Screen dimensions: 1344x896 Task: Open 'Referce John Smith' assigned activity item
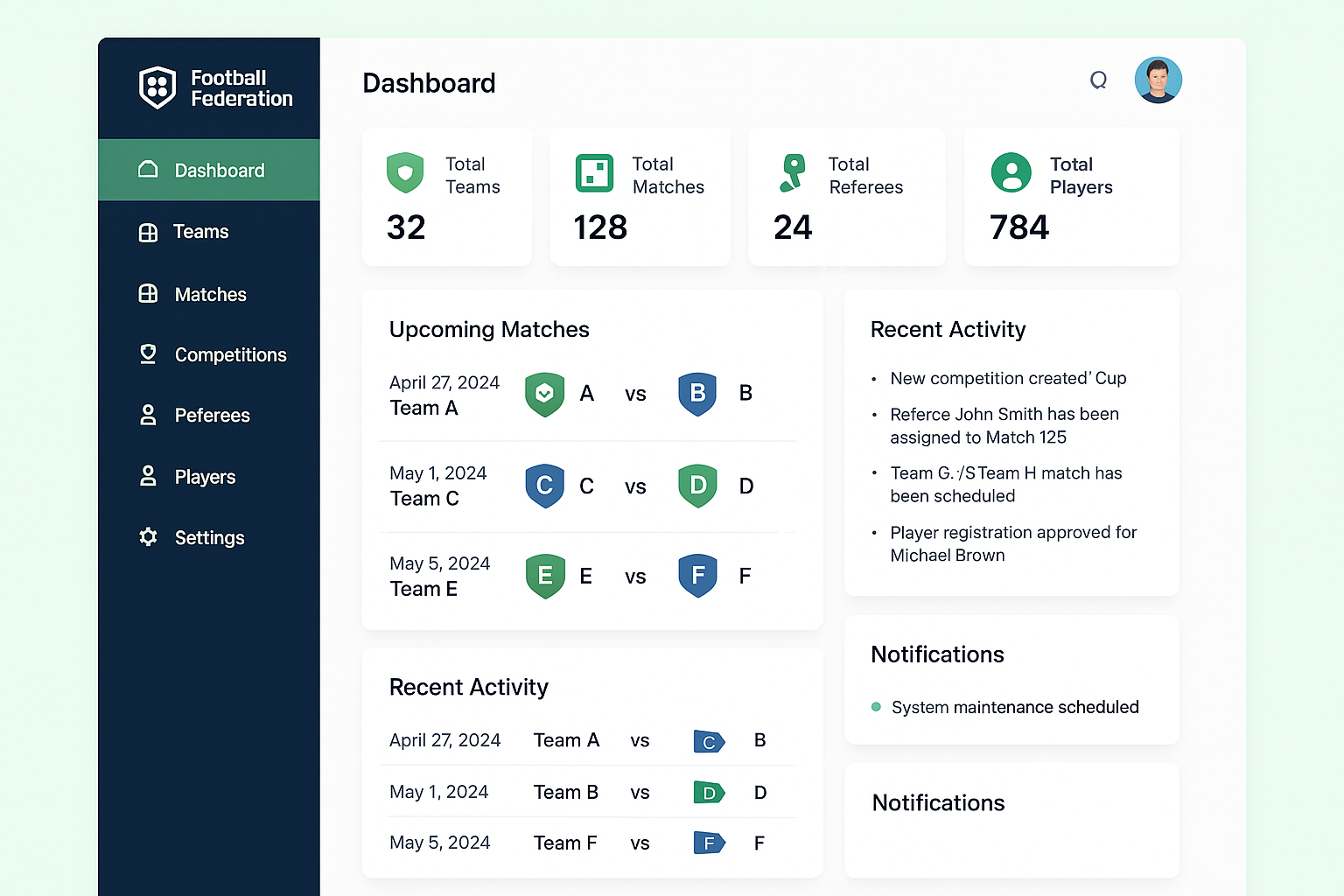[x=1004, y=425]
